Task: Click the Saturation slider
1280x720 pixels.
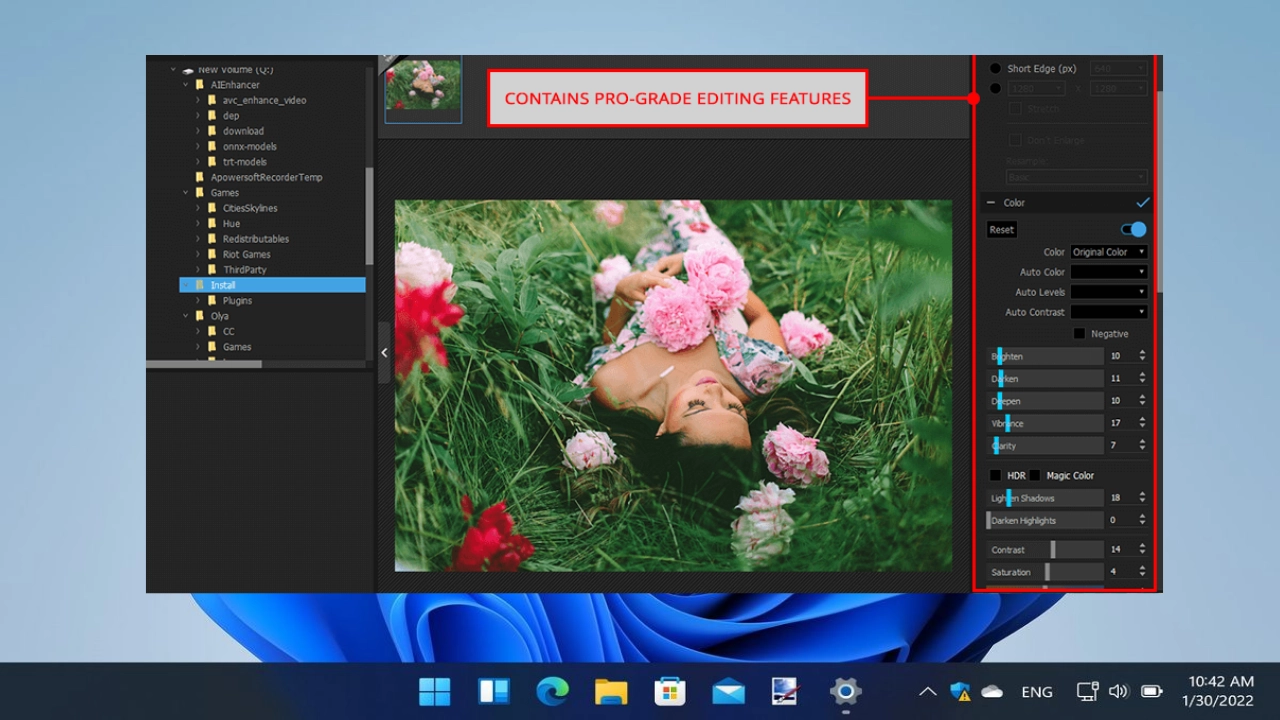Action: coord(1045,572)
